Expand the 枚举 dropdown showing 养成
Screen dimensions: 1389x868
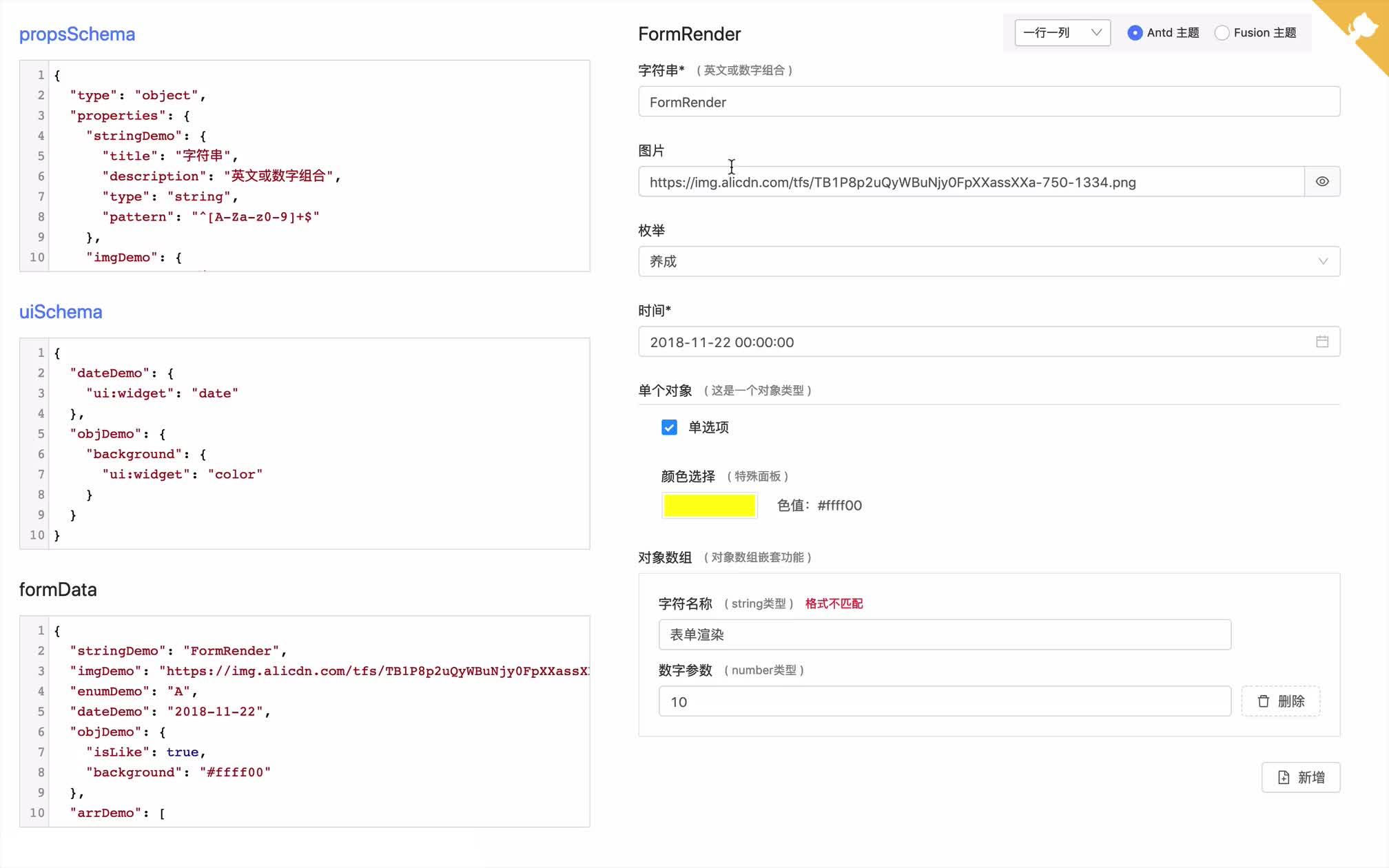989,261
